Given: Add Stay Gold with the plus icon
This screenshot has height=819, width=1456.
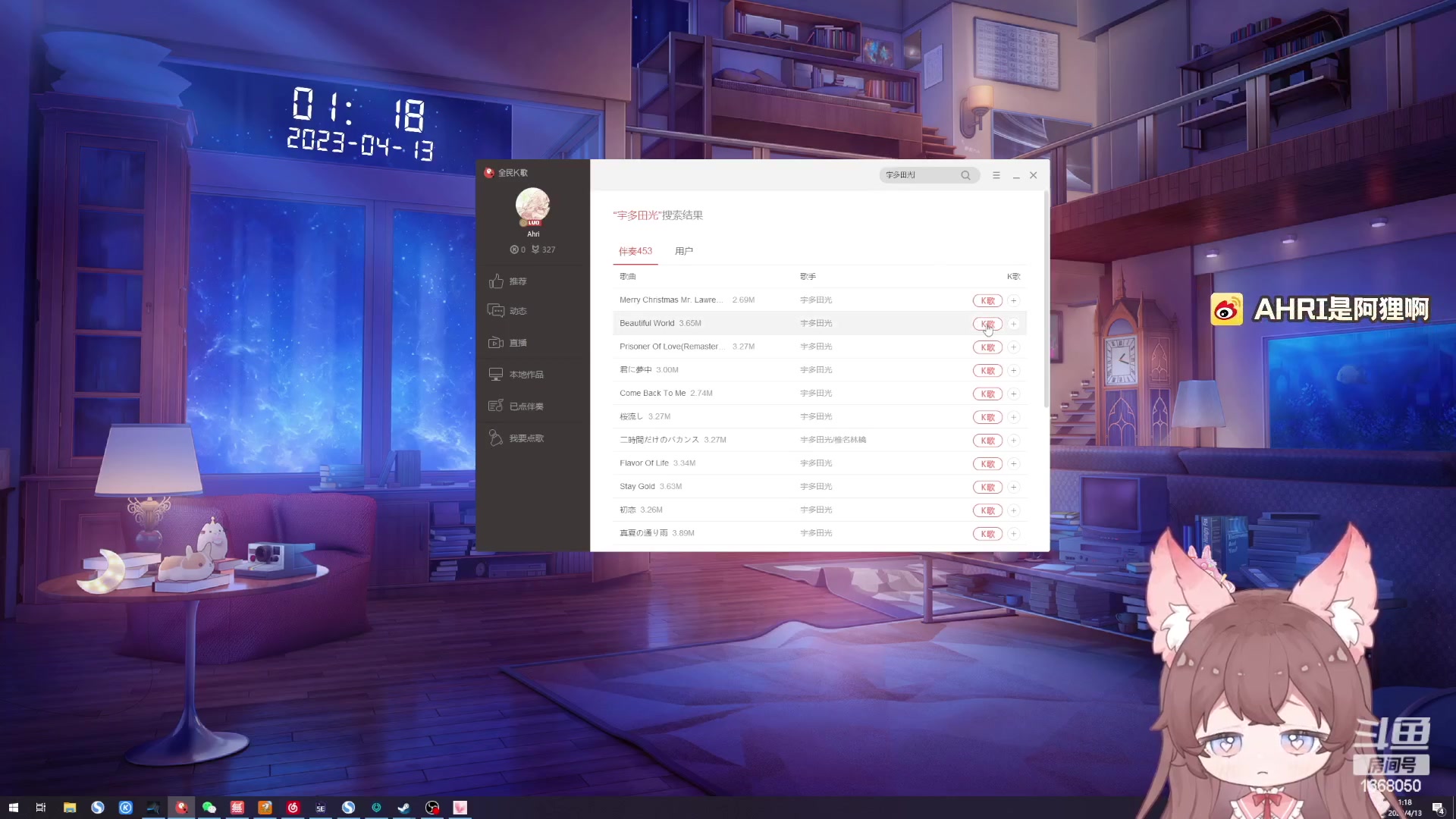Looking at the screenshot, I should pos(1013,488).
